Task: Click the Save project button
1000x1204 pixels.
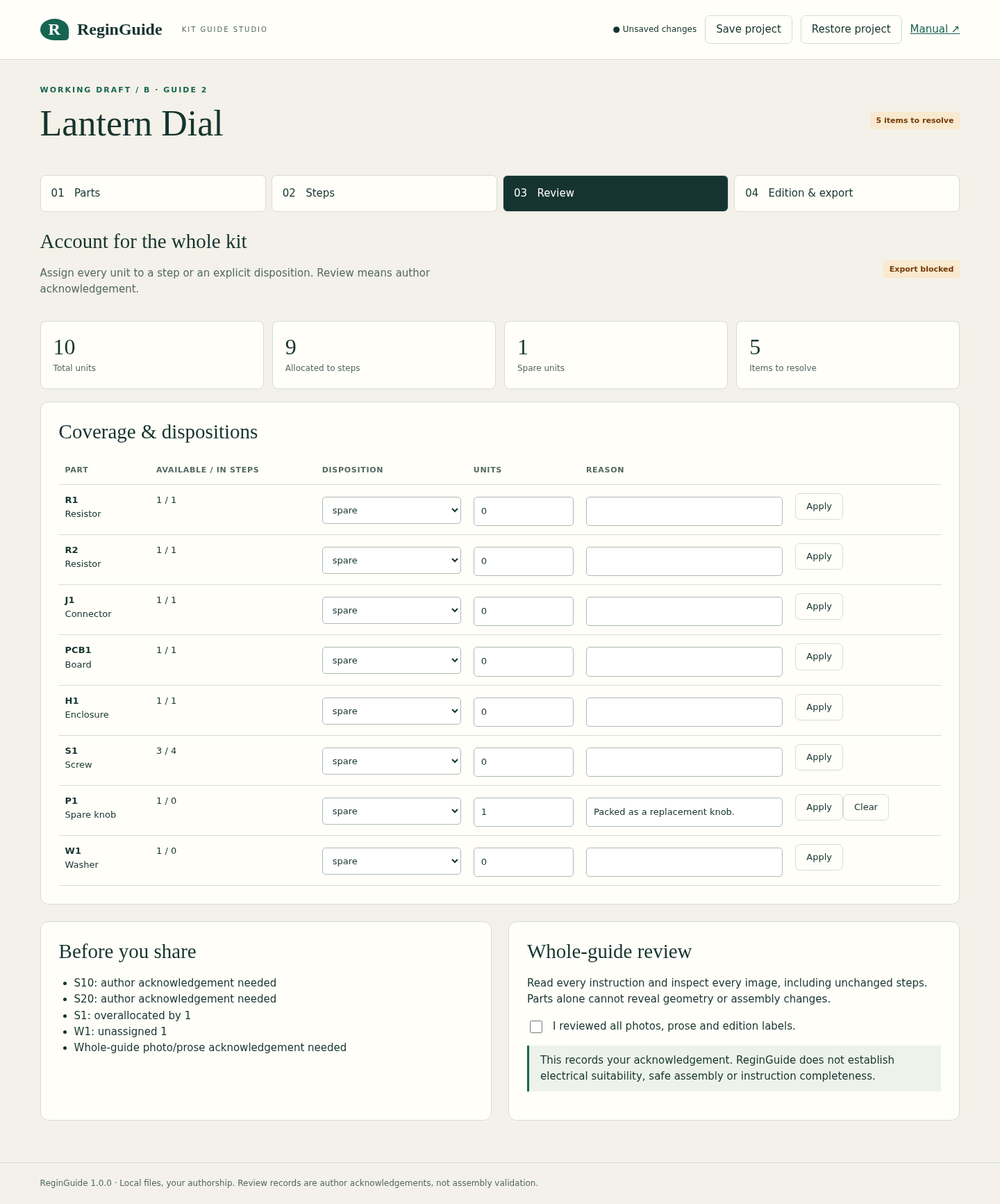Action: click(749, 29)
